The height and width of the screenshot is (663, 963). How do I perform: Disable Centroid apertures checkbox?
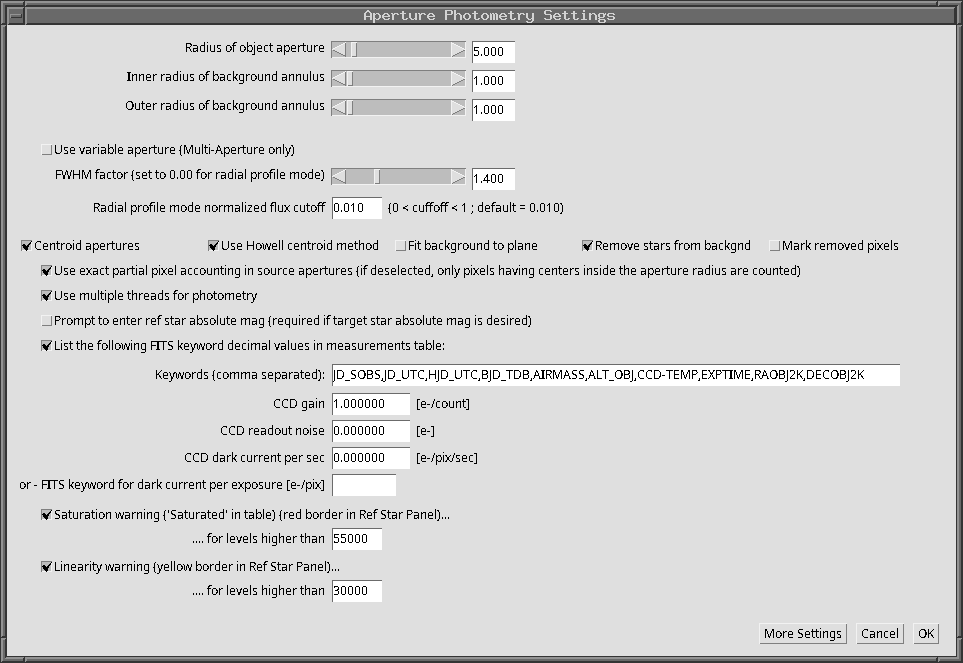27,246
